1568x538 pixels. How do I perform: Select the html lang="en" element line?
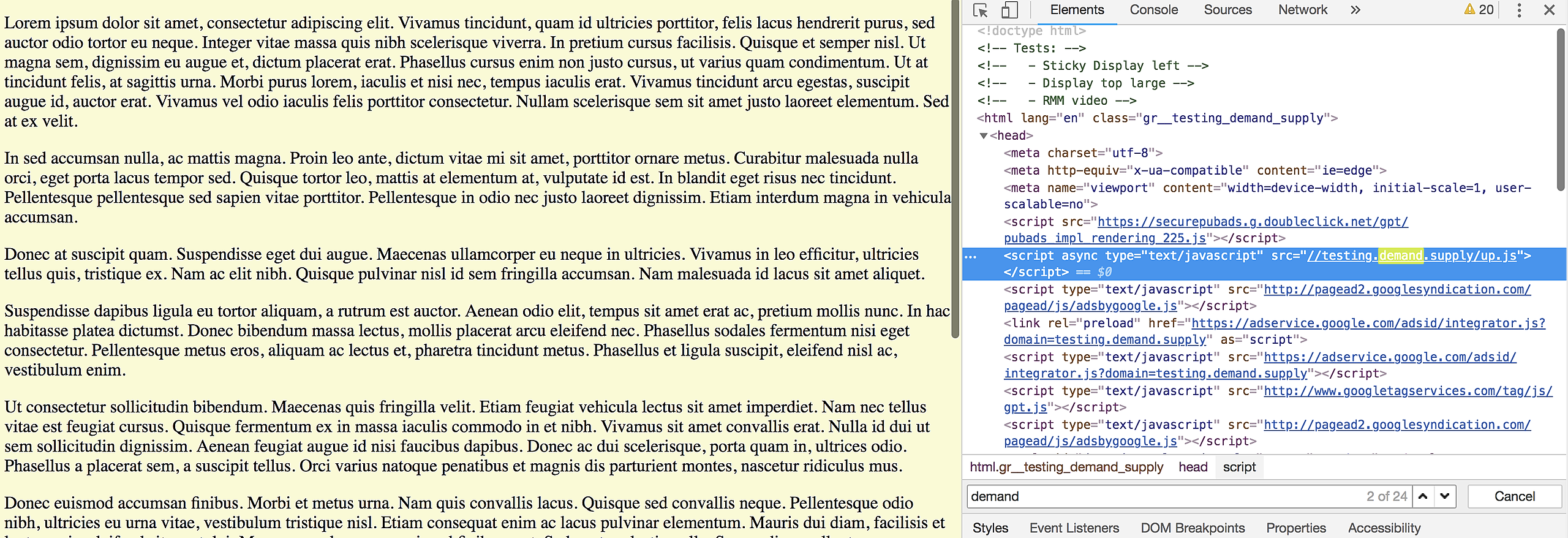[1157, 118]
